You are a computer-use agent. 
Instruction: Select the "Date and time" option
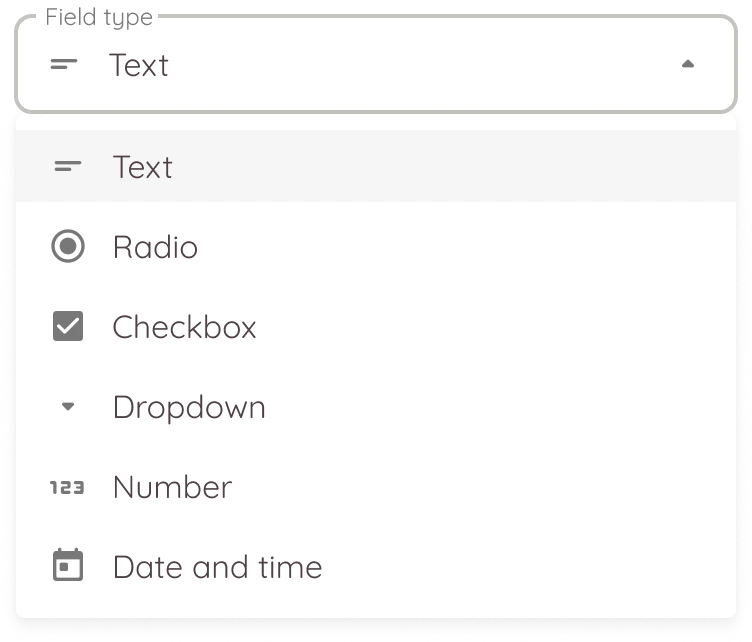click(217, 567)
